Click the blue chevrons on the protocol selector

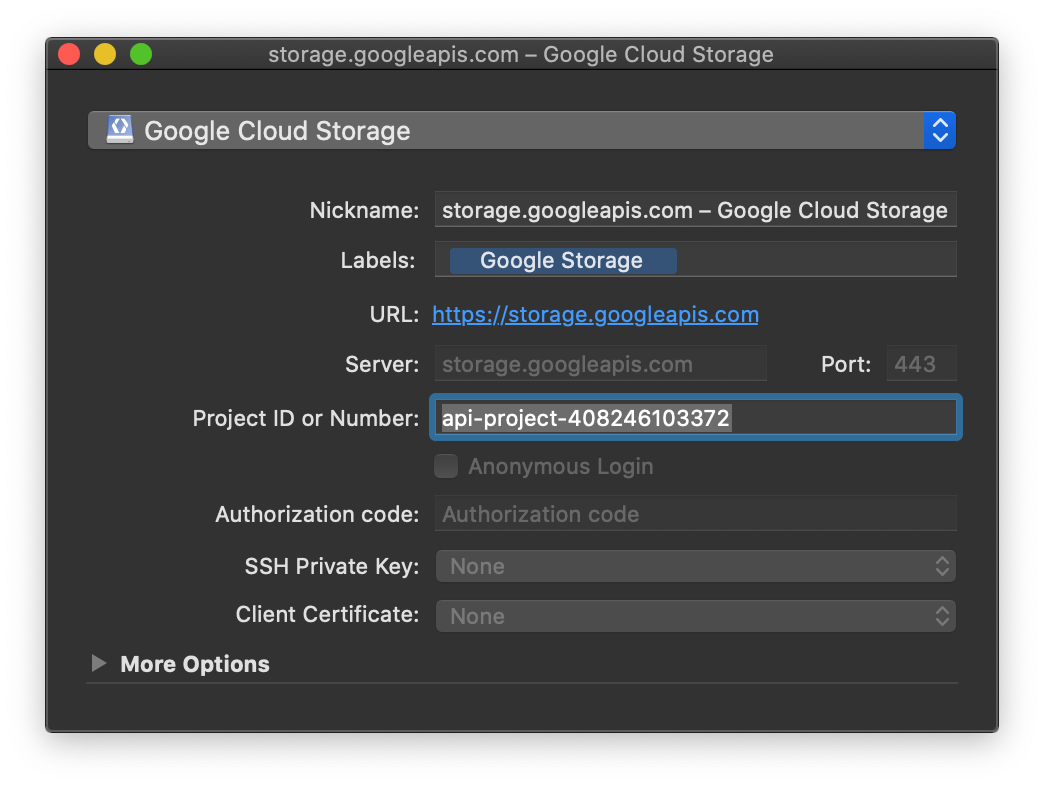[938, 129]
